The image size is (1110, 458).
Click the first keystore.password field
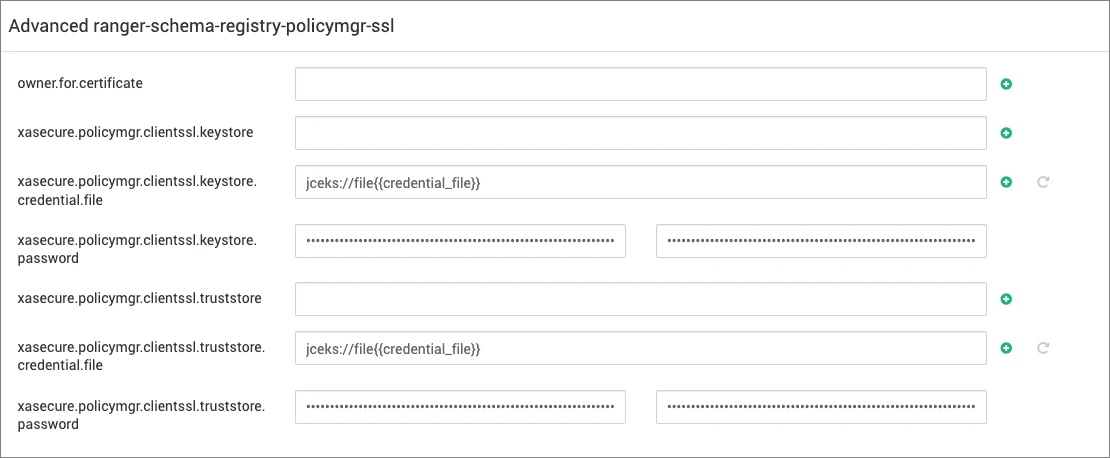click(x=460, y=241)
